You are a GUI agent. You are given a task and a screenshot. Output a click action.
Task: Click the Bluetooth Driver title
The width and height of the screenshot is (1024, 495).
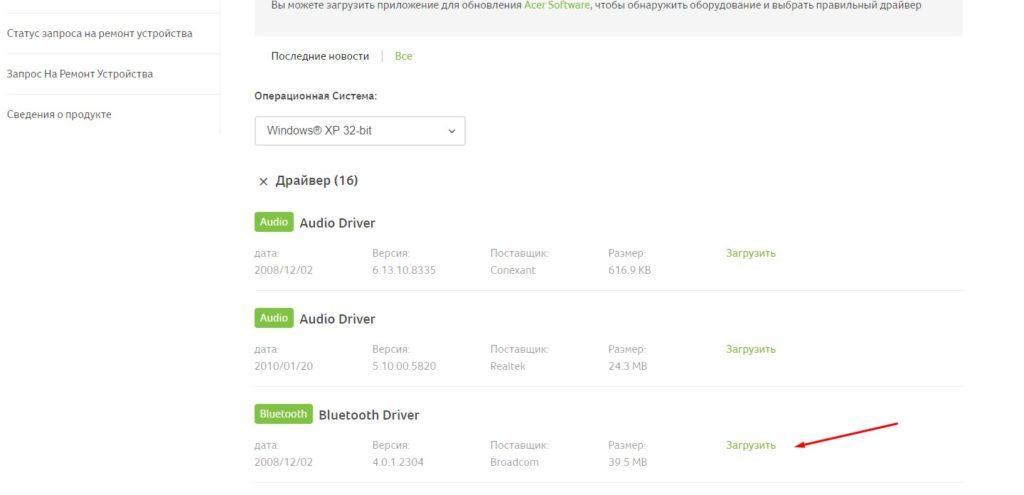(x=369, y=415)
